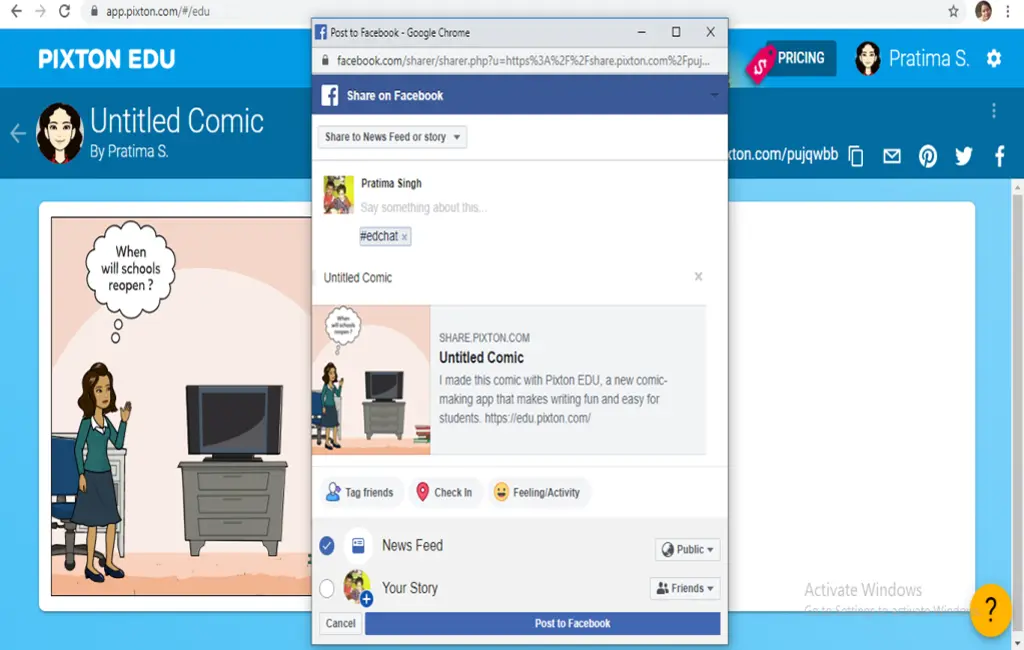The height and width of the screenshot is (650, 1024).
Task: Click the Pratima S. avatar in header
Action: 868,59
